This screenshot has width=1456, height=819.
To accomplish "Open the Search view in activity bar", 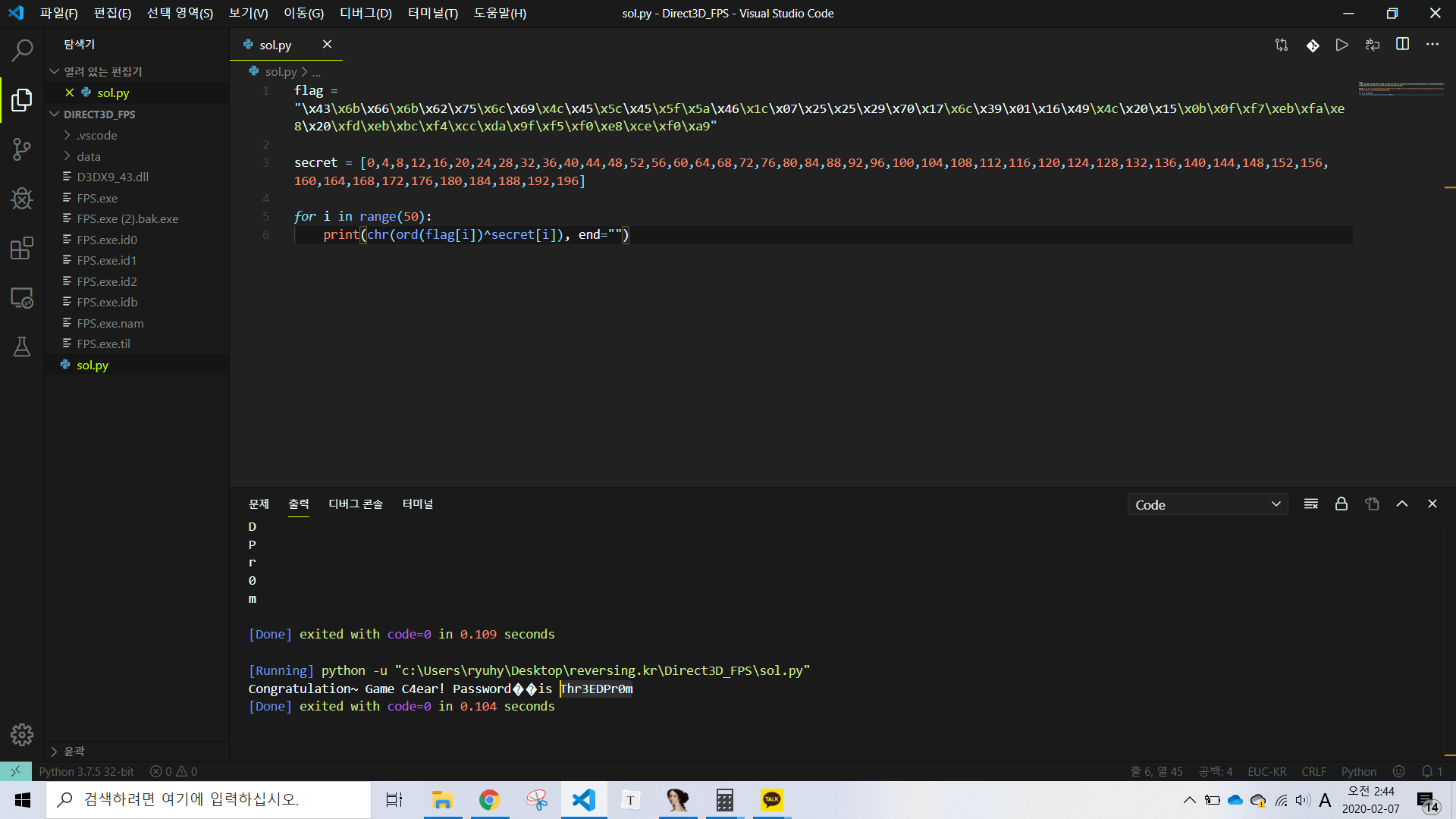I will click(22, 51).
